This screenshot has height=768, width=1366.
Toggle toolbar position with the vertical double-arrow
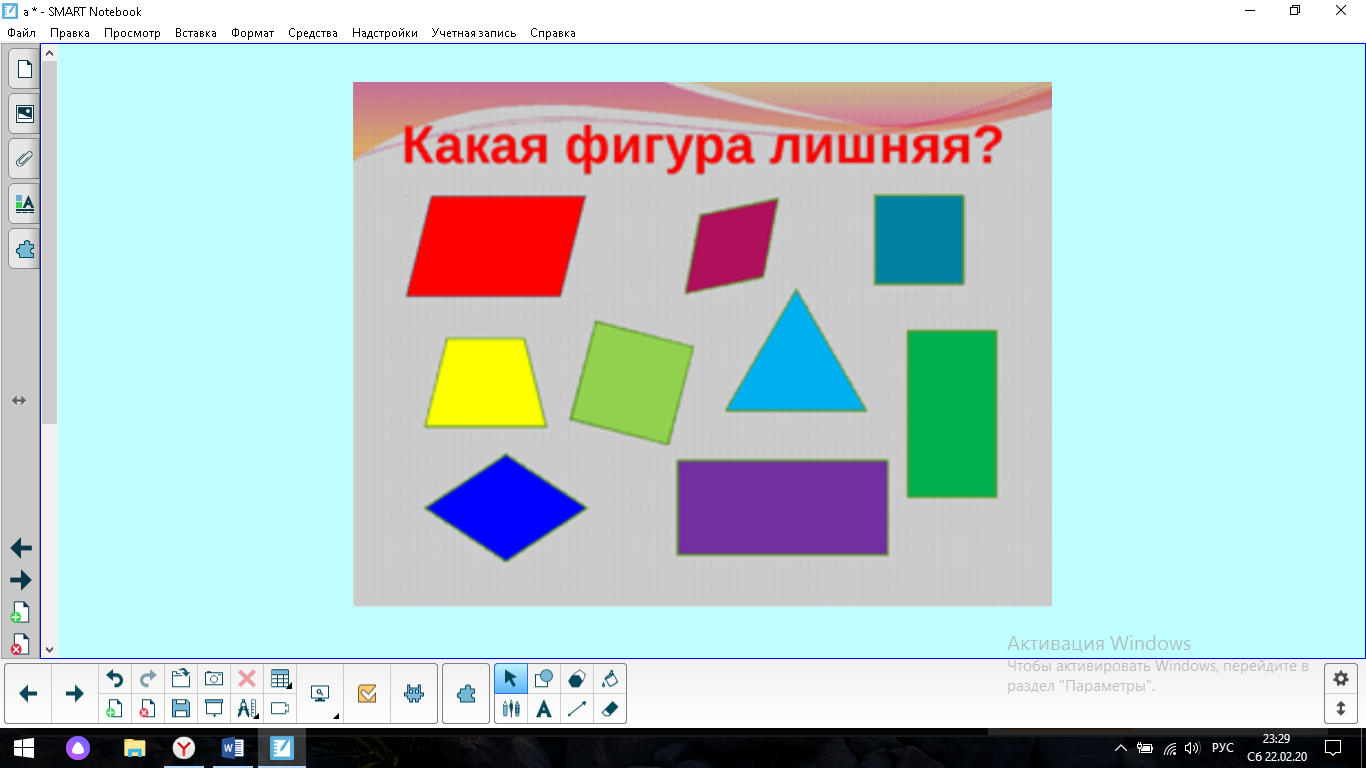pyautogui.click(x=1341, y=709)
